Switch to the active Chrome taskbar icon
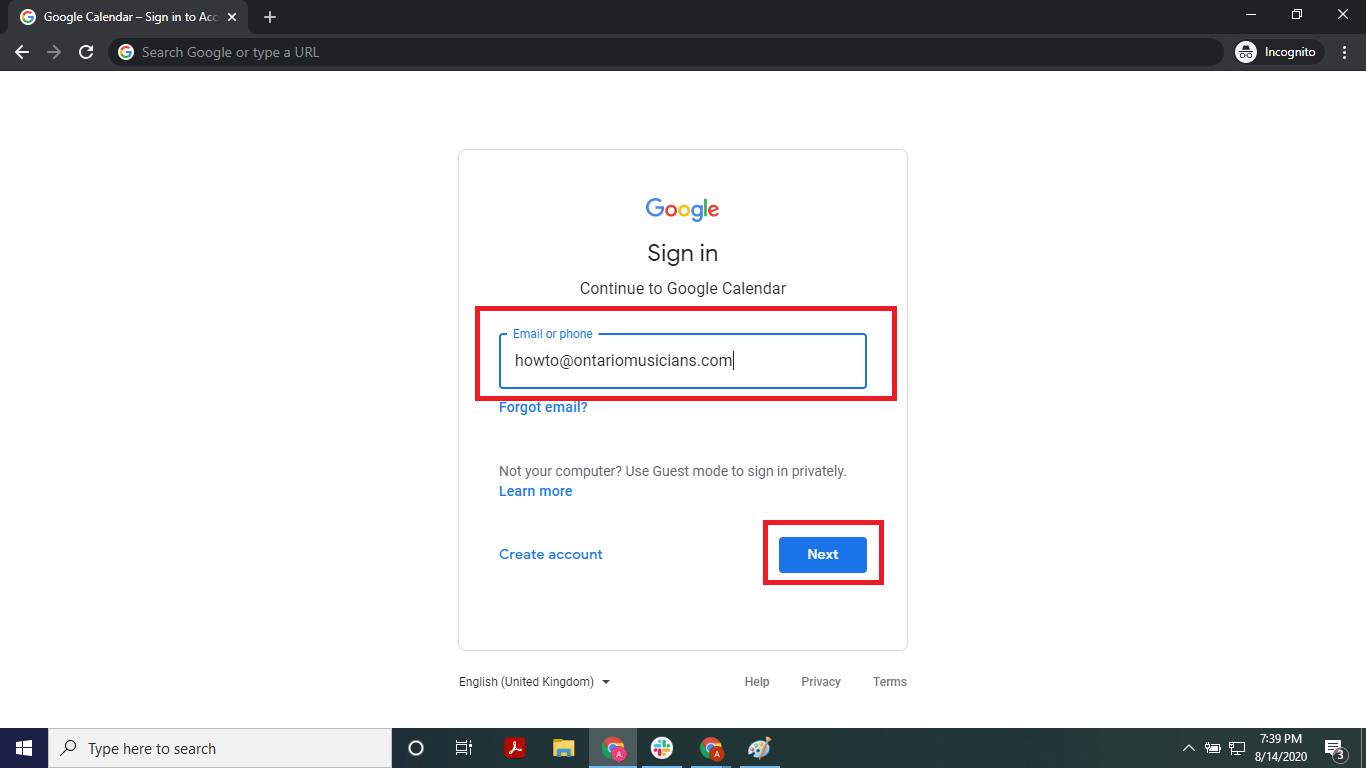The width and height of the screenshot is (1366, 768). 613,748
